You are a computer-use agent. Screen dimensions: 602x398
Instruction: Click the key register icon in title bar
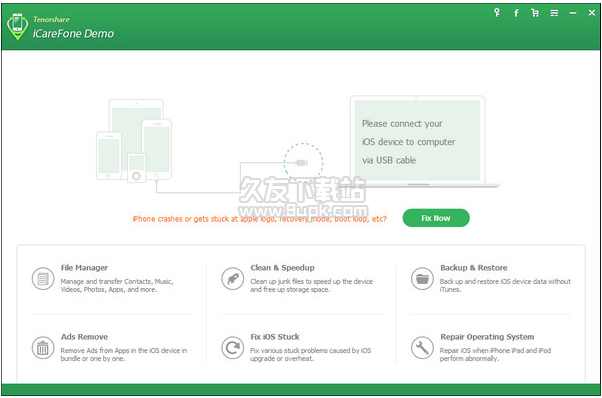pos(497,13)
